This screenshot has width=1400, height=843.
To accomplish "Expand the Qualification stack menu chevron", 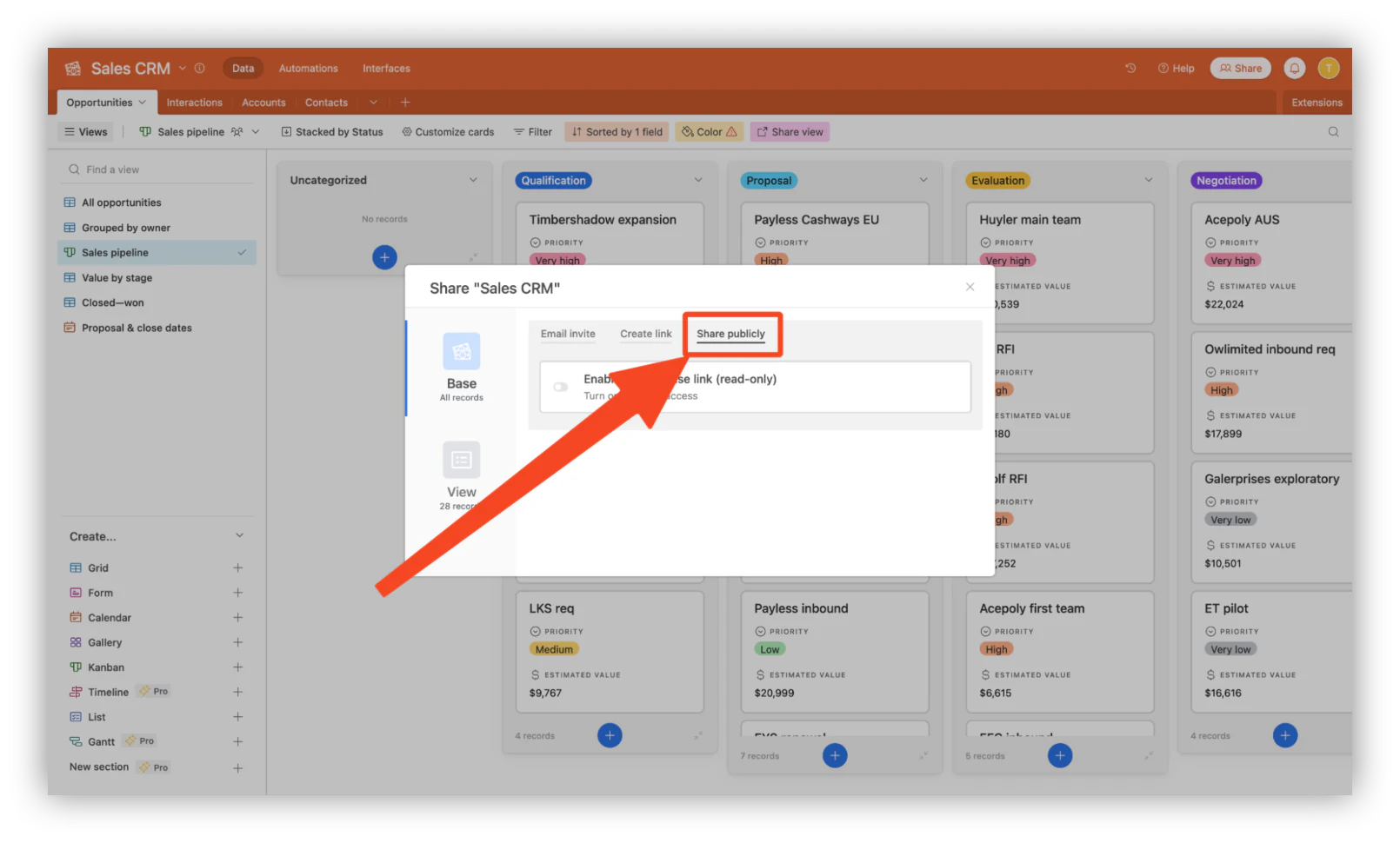I will pos(697,180).
